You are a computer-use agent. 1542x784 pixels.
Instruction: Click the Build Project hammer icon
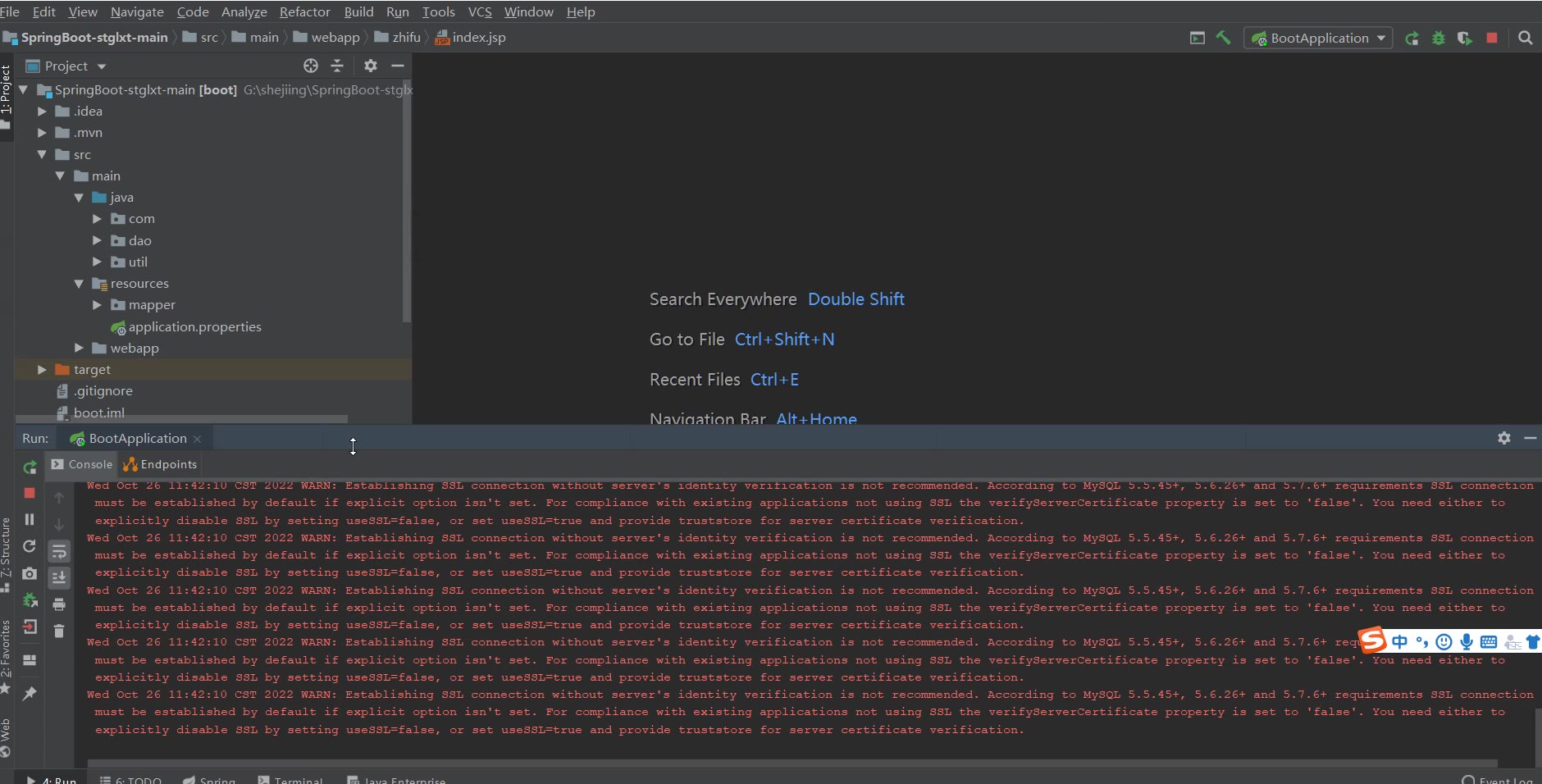pyautogui.click(x=1223, y=38)
